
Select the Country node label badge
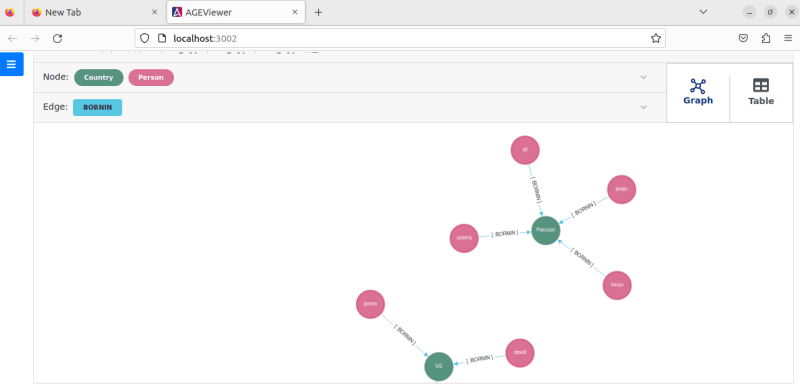[x=98, y=78]
